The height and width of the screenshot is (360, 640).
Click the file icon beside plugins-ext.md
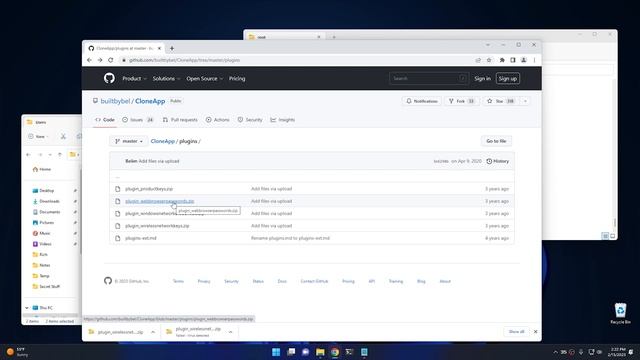click(118, 238)
